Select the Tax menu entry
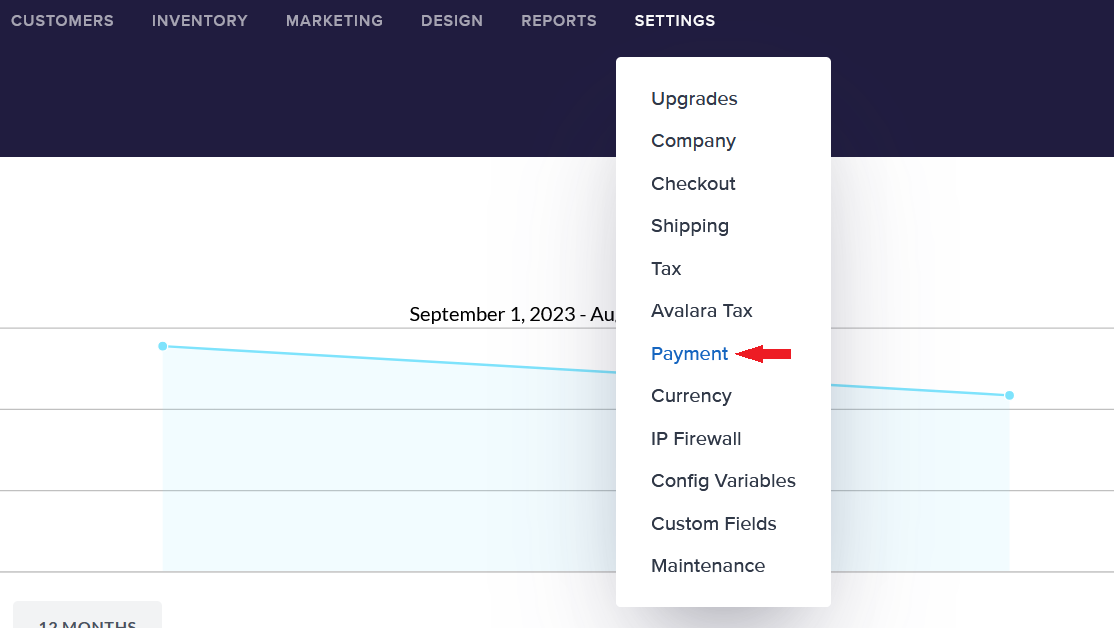The image size is (1114, 628). [666, 269]
